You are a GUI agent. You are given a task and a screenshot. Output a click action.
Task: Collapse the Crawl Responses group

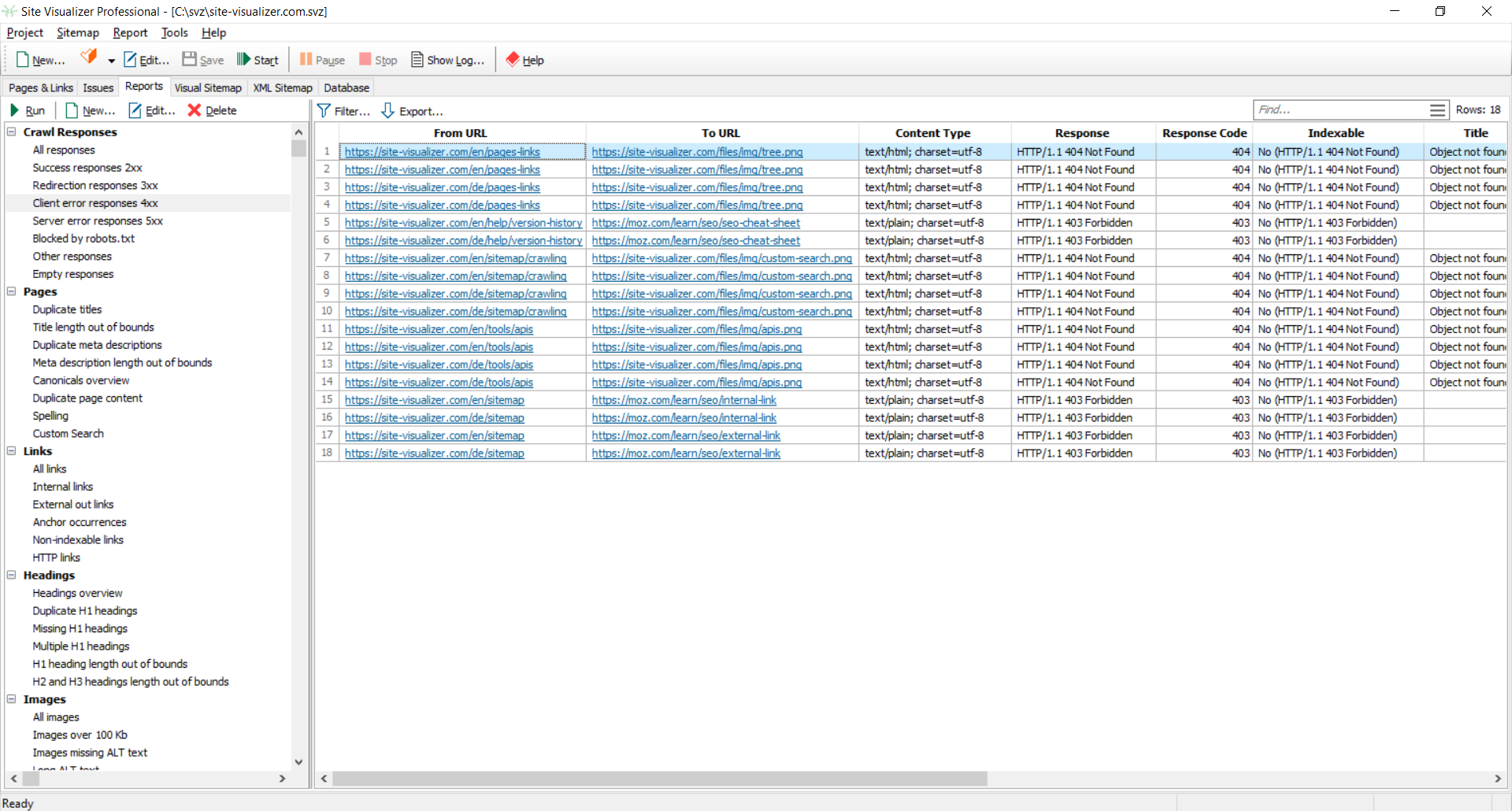(12, 132)
